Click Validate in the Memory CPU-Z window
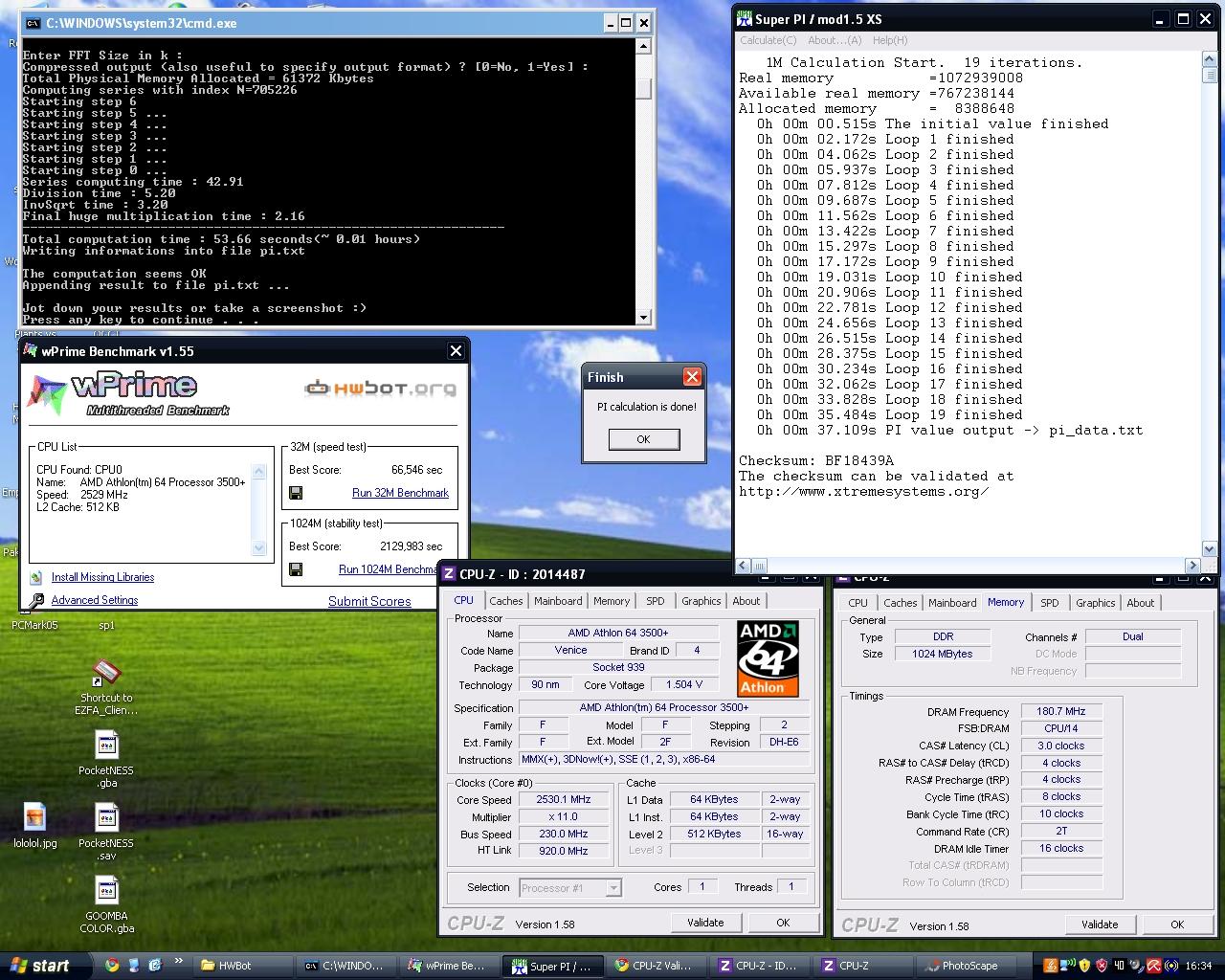Screen dimensions: 1225x980 pyautogui.click(x=1100, y=924)
